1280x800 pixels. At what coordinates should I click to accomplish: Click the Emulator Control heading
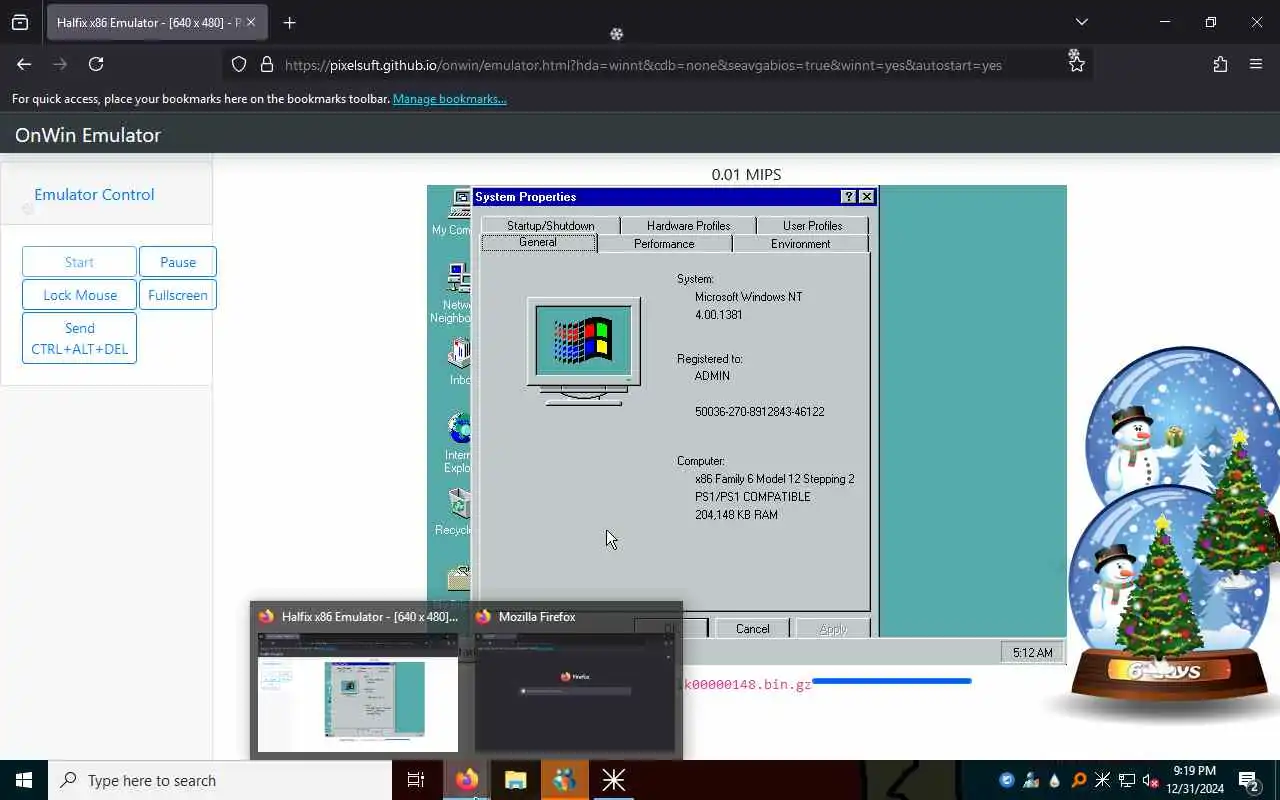tap(94, 194)
